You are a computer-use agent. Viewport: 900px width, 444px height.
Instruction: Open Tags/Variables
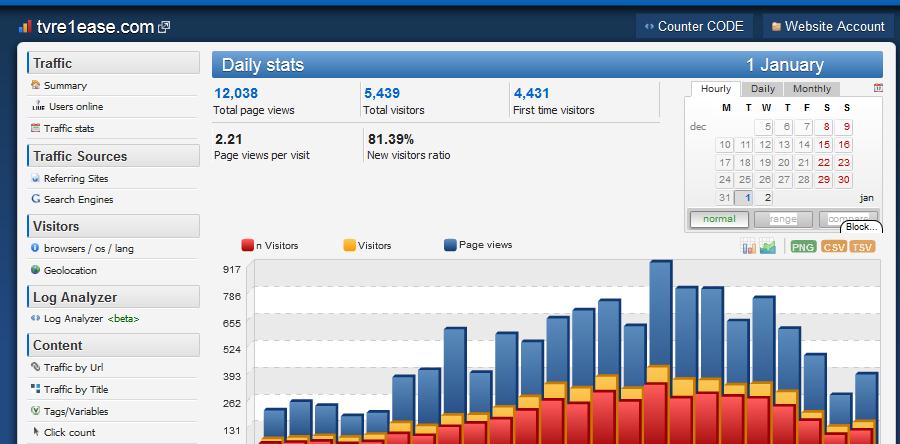click(76, 411)
